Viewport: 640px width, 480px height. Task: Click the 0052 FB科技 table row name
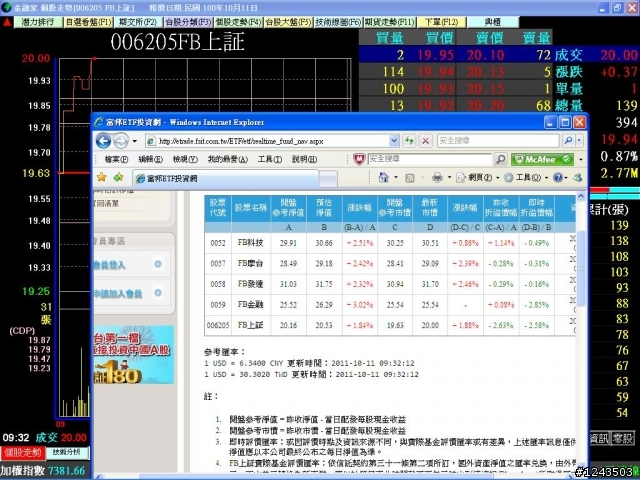click(x=250, y=243)
